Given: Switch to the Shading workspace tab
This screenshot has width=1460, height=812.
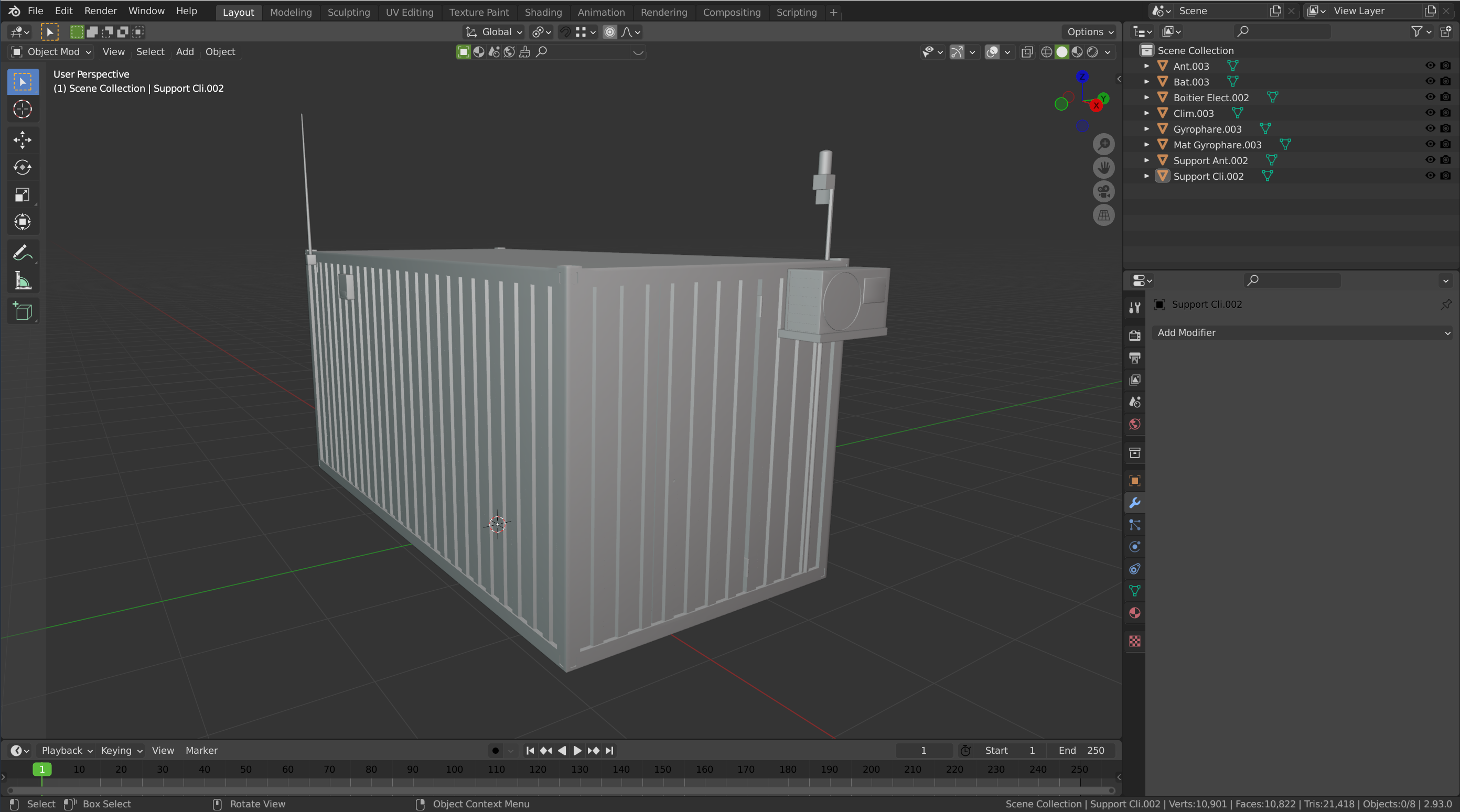Looking at the screenshot, I should click(x=542, y=12).
